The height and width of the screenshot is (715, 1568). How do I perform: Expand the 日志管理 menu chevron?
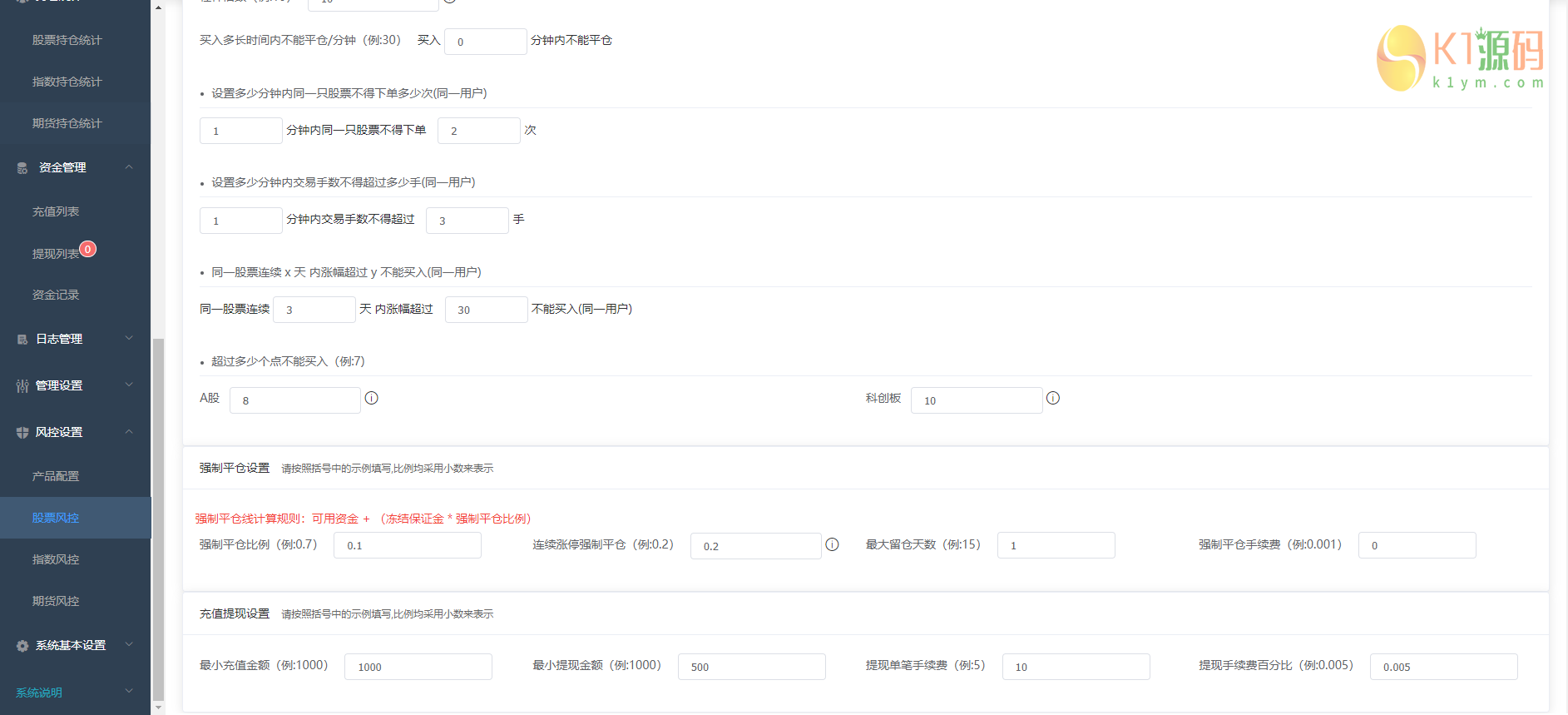pos(129,338)
